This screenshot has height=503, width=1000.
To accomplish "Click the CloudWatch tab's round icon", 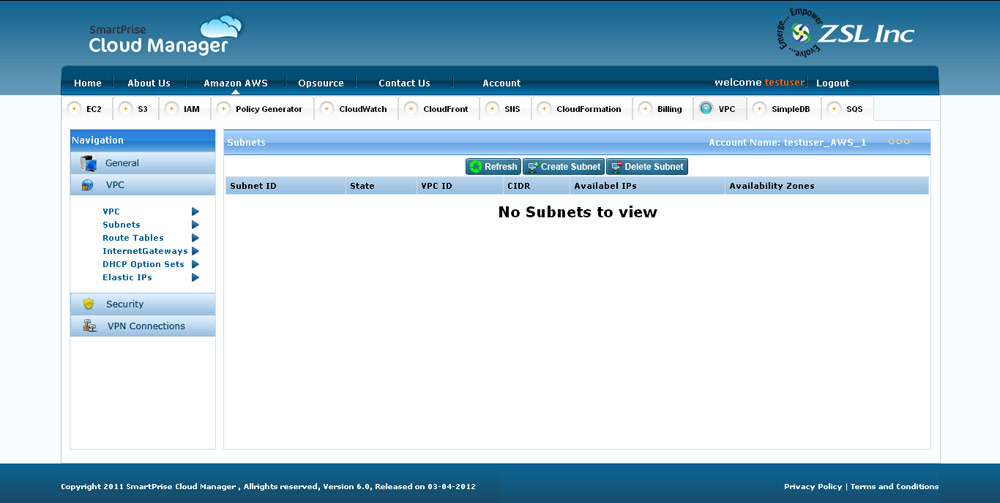I will click(327, 109).
